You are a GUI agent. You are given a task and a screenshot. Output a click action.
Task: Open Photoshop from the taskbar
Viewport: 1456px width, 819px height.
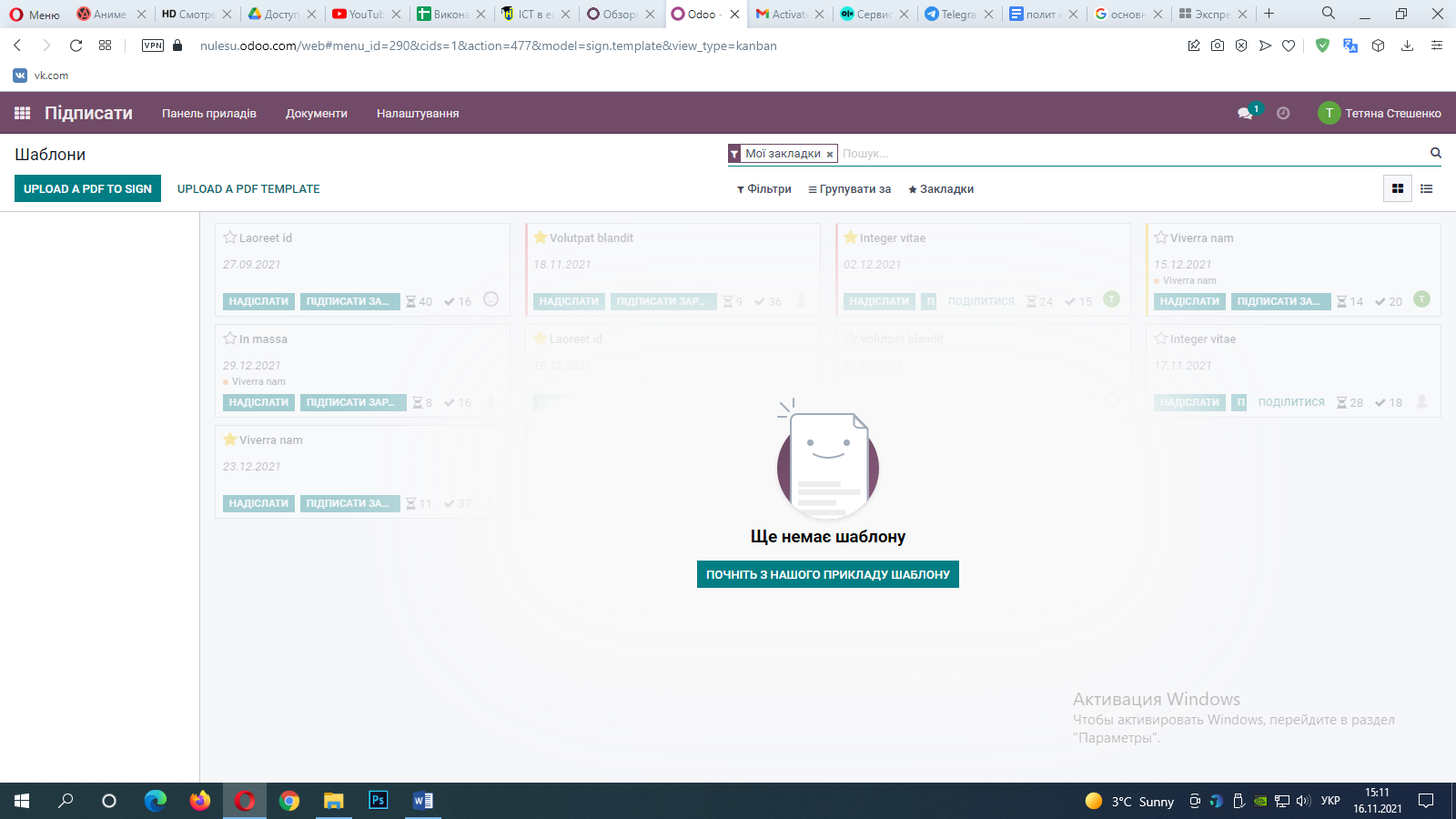tap(378, 801)
